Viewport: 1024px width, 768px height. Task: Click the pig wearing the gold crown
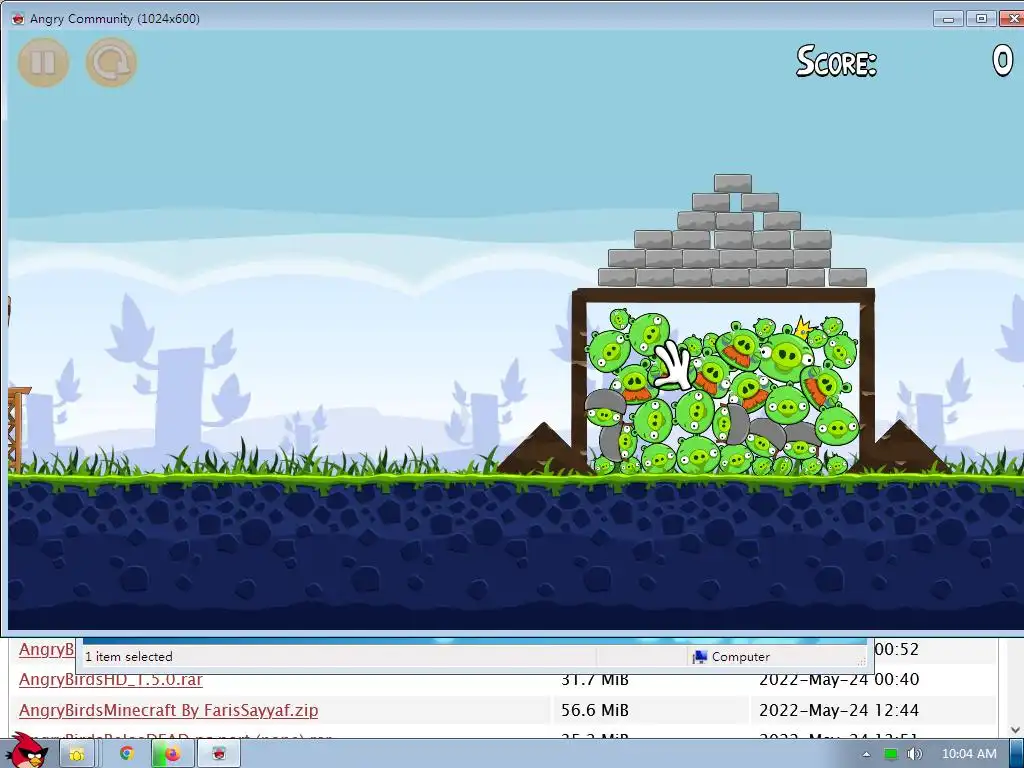[x=786, y=353]
